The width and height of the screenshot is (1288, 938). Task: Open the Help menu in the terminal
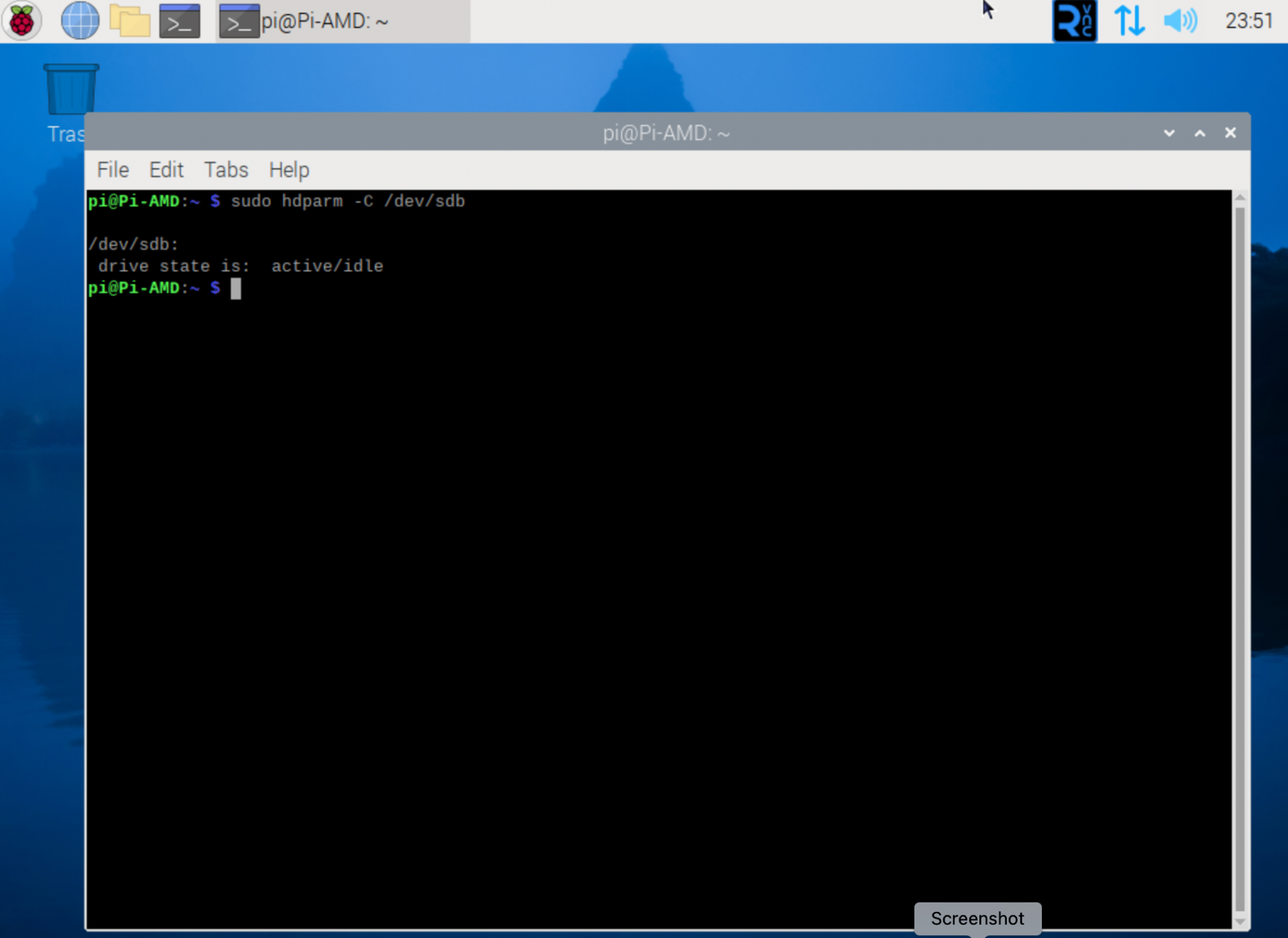pyautogui.click(x=288, y=170)
